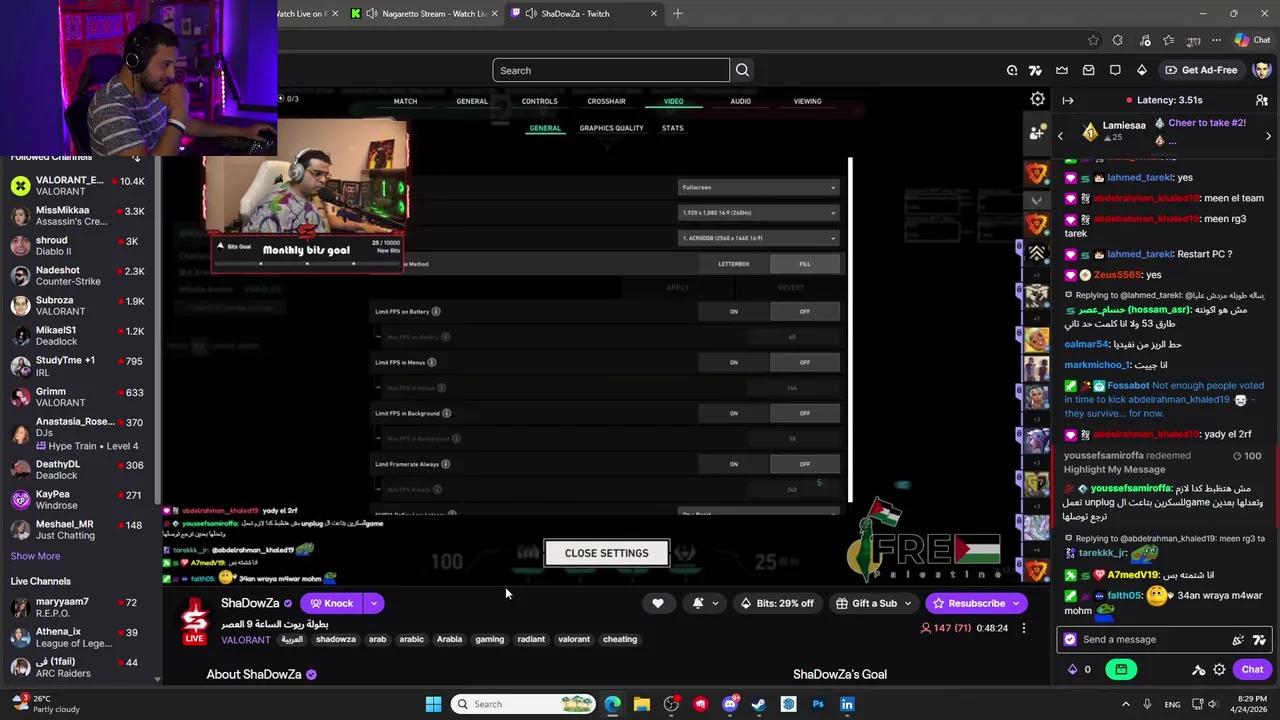This screenshot has width=1280, height=720.
Task: Click the chat identity badge in message box
Action: click(1070, 640)
